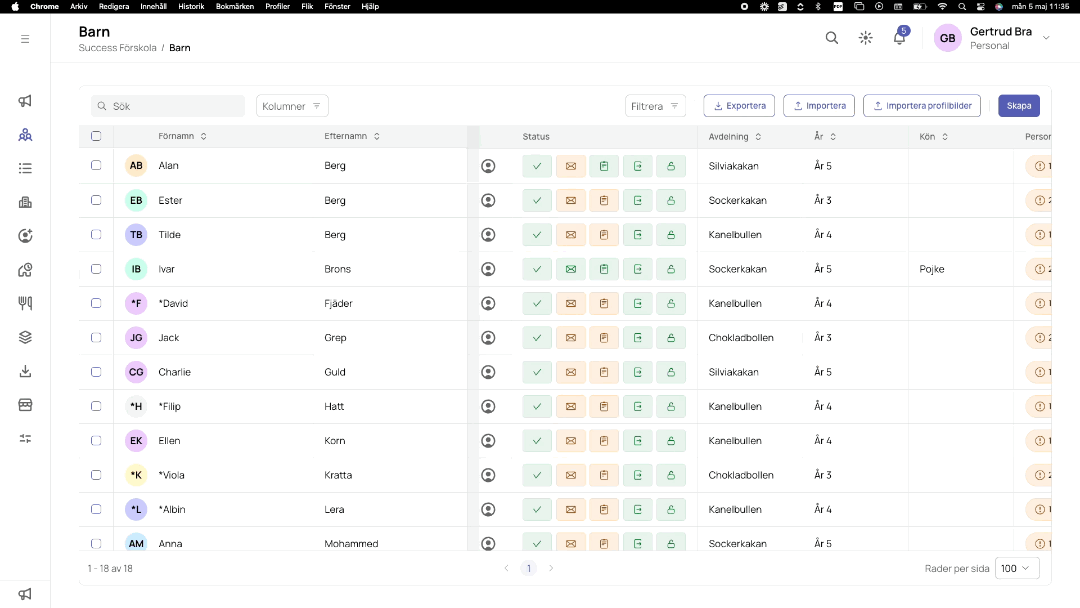
Task: Open the Apple menu
Action: pos(15,6)
